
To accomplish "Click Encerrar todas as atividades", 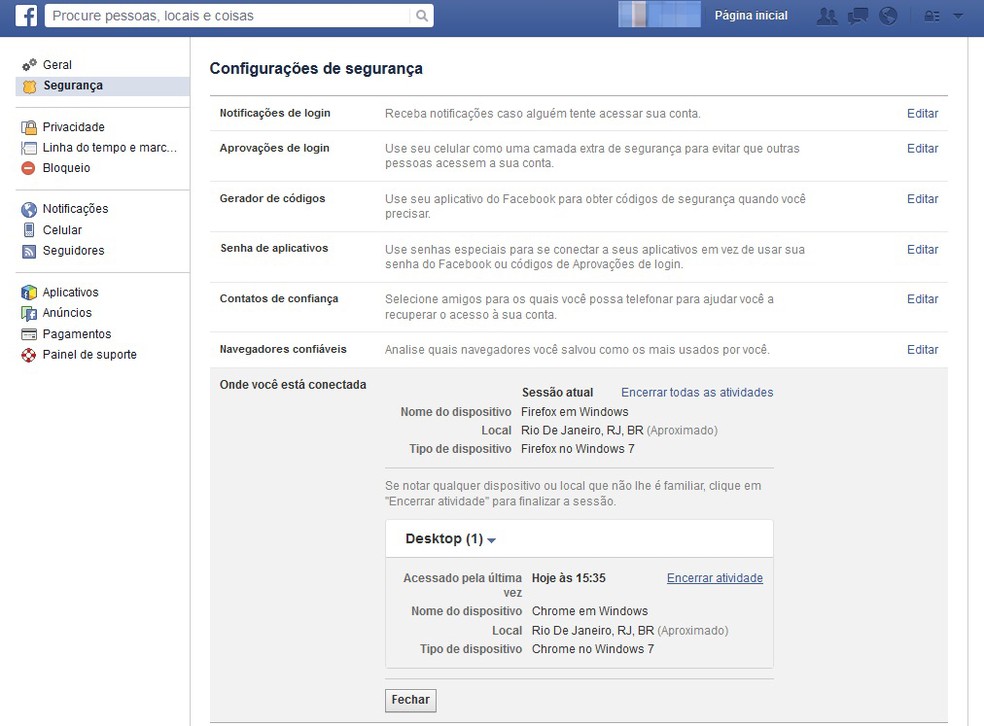I will pyautogui.click(x=696, y=392).
